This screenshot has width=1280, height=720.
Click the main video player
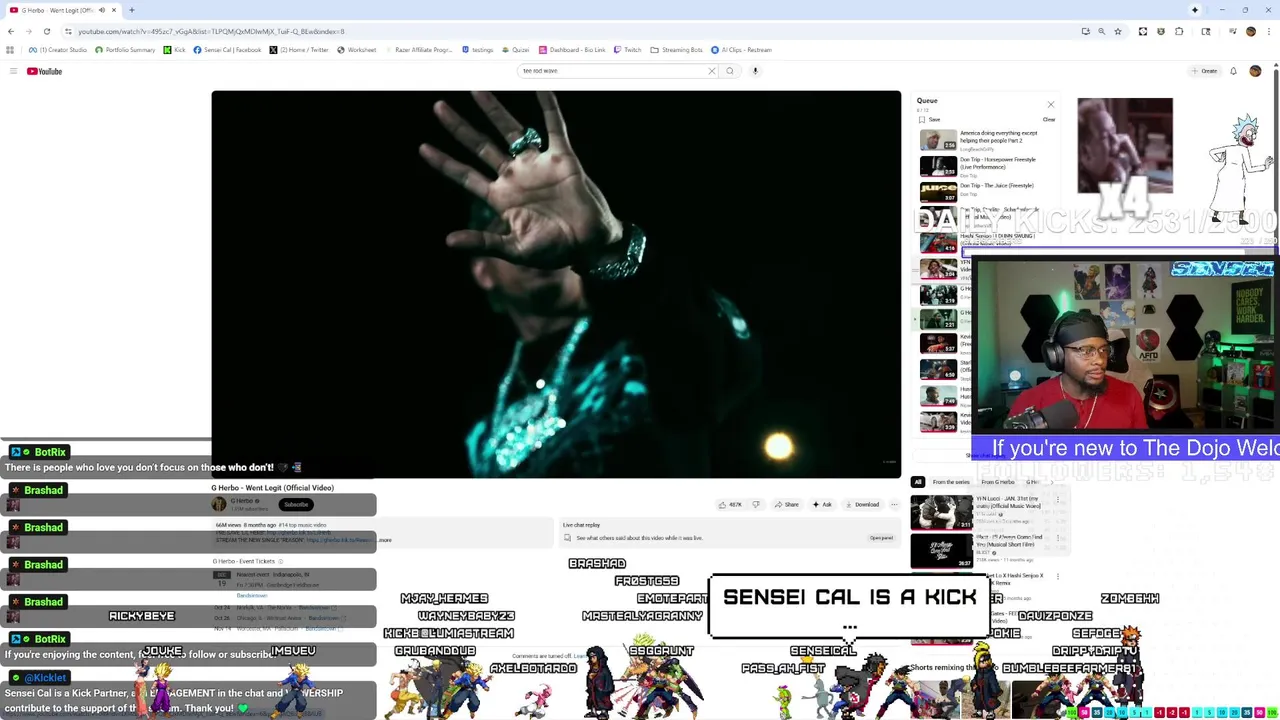coord(556,284)
